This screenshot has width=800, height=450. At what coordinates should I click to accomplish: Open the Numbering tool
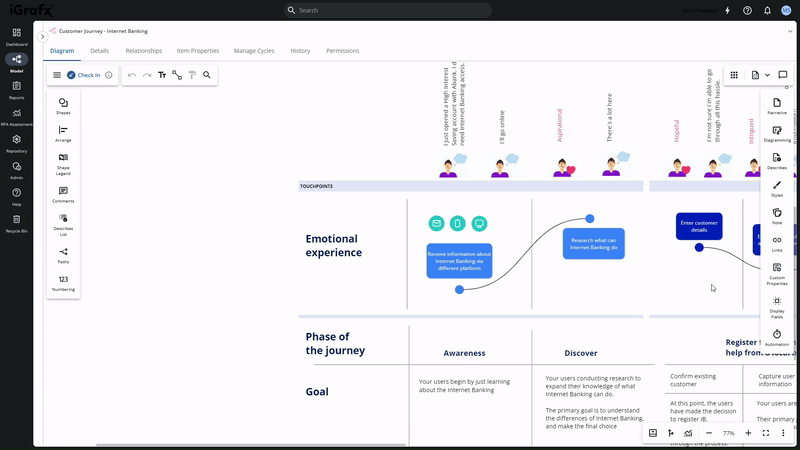pos(63,282)
